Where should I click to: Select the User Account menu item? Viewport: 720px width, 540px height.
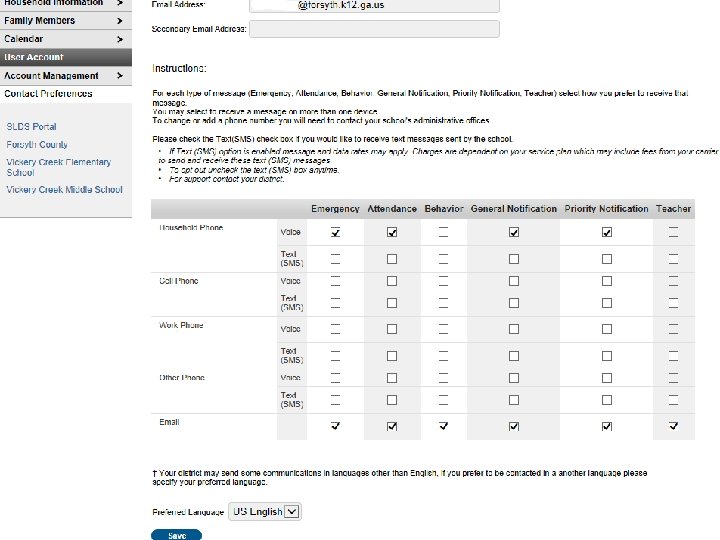(x=66, y=57)
